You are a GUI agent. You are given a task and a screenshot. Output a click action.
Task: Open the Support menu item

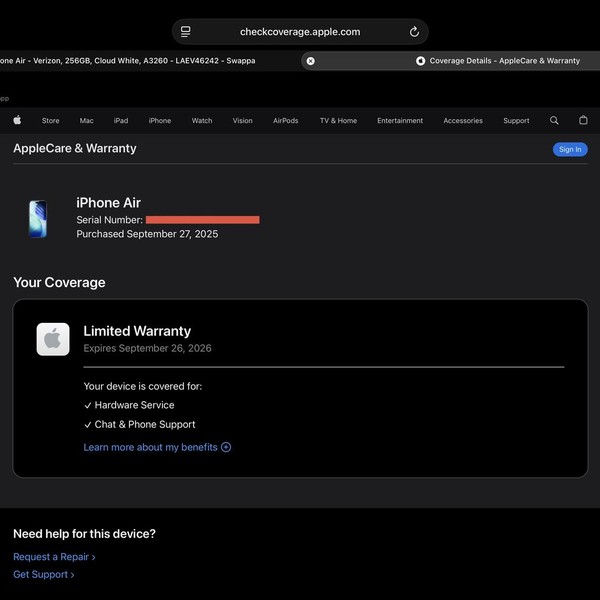tap(516, 121)
